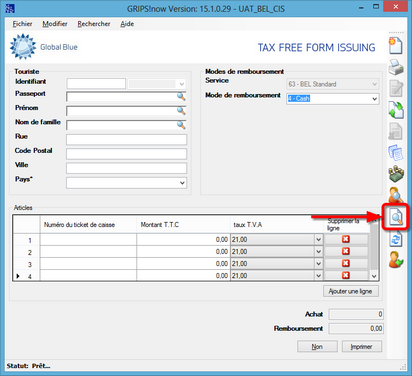Click the printer icon in sidebar
The width and height of the screenshot is (412, 376).
click(x=396, y=67)
